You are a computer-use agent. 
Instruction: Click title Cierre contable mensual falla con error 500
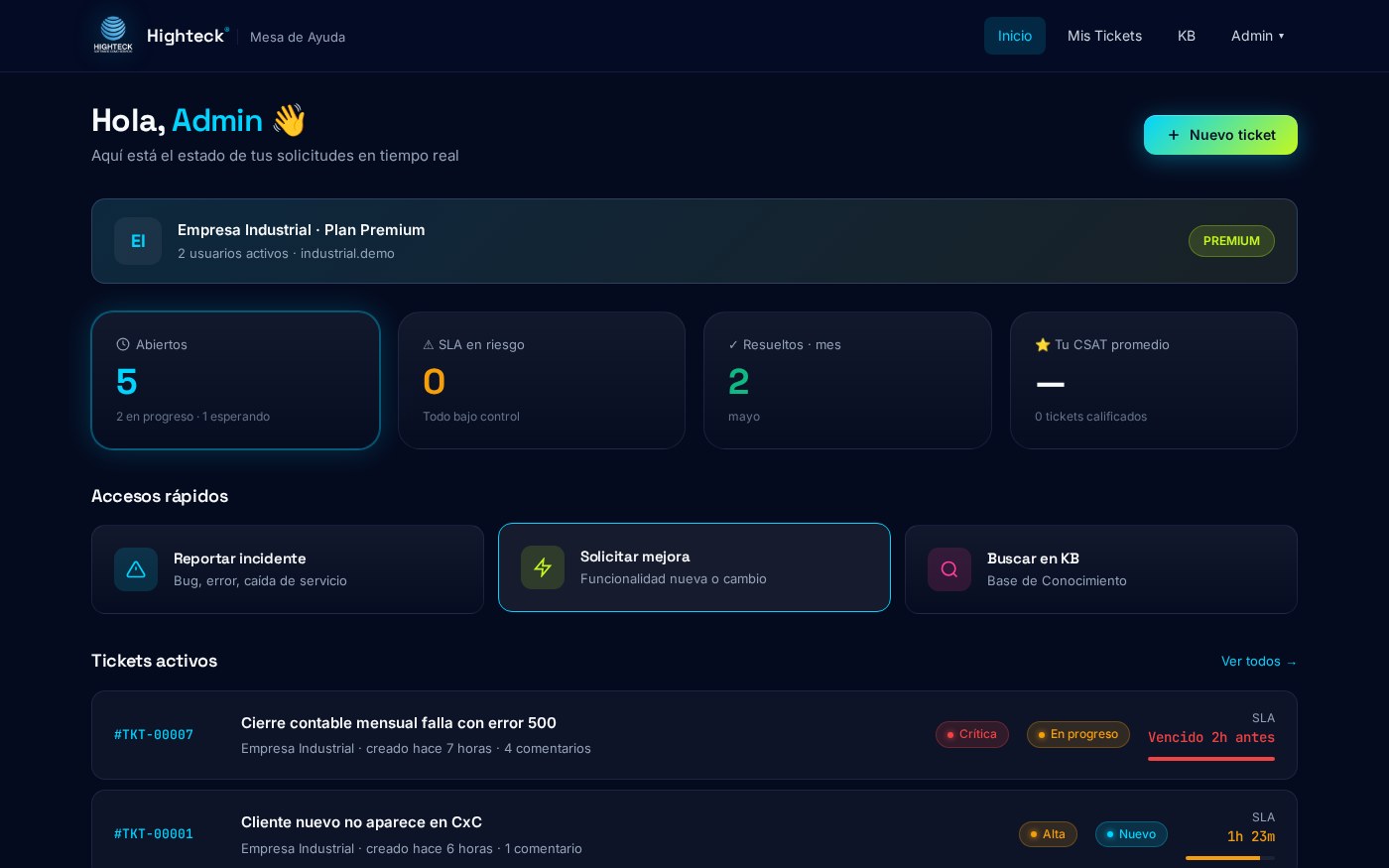pos(399,723)
